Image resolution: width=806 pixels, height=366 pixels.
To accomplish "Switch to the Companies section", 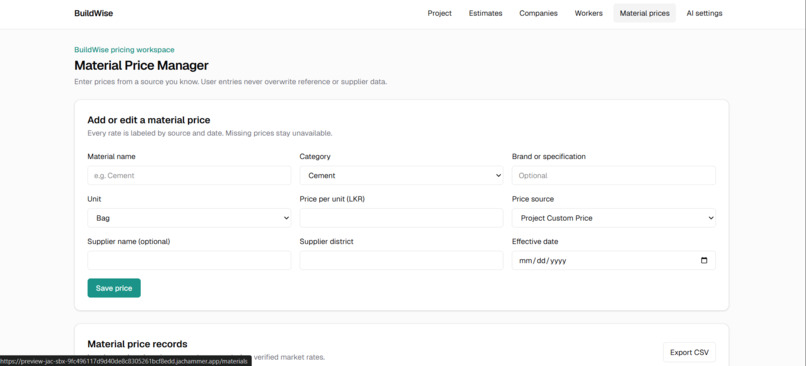I will (538, 13).
